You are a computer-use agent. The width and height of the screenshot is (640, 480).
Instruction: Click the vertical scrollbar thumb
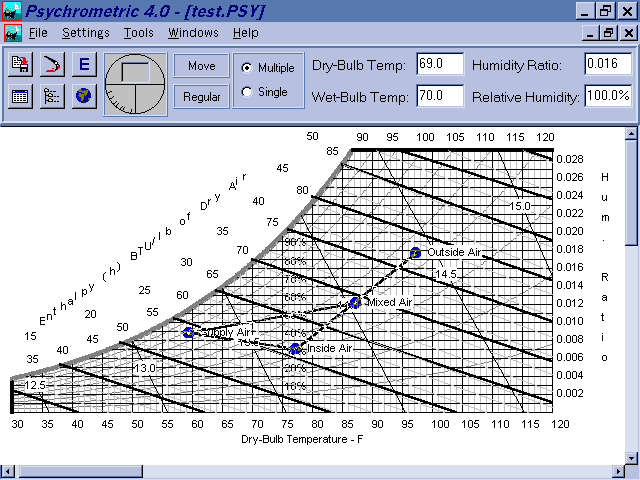[x=631, y=193]
